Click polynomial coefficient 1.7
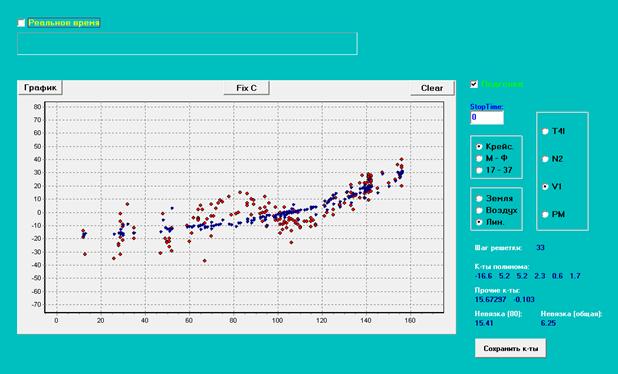 [x=575, y=276]
